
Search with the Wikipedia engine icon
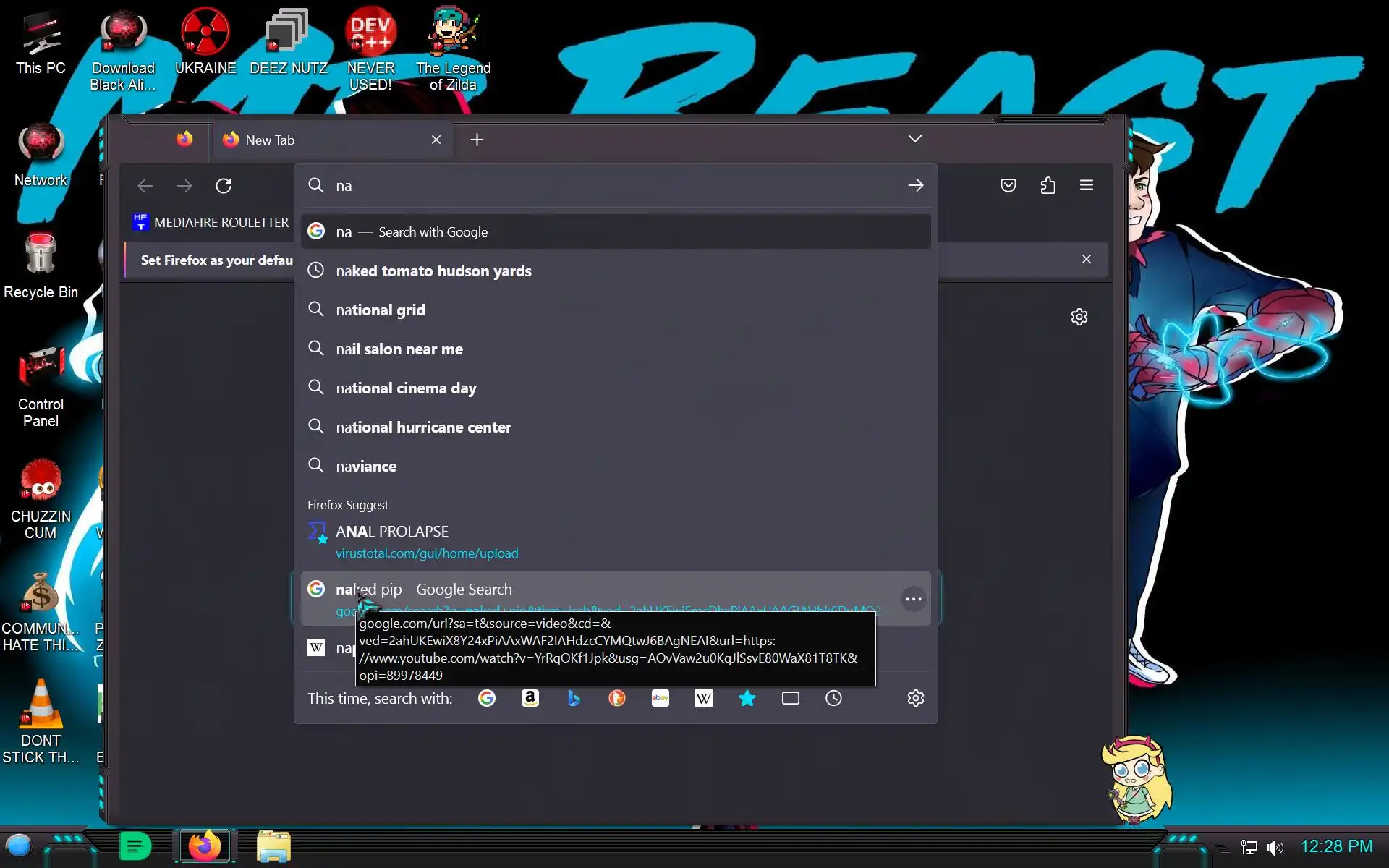click(x=703, y=698)
